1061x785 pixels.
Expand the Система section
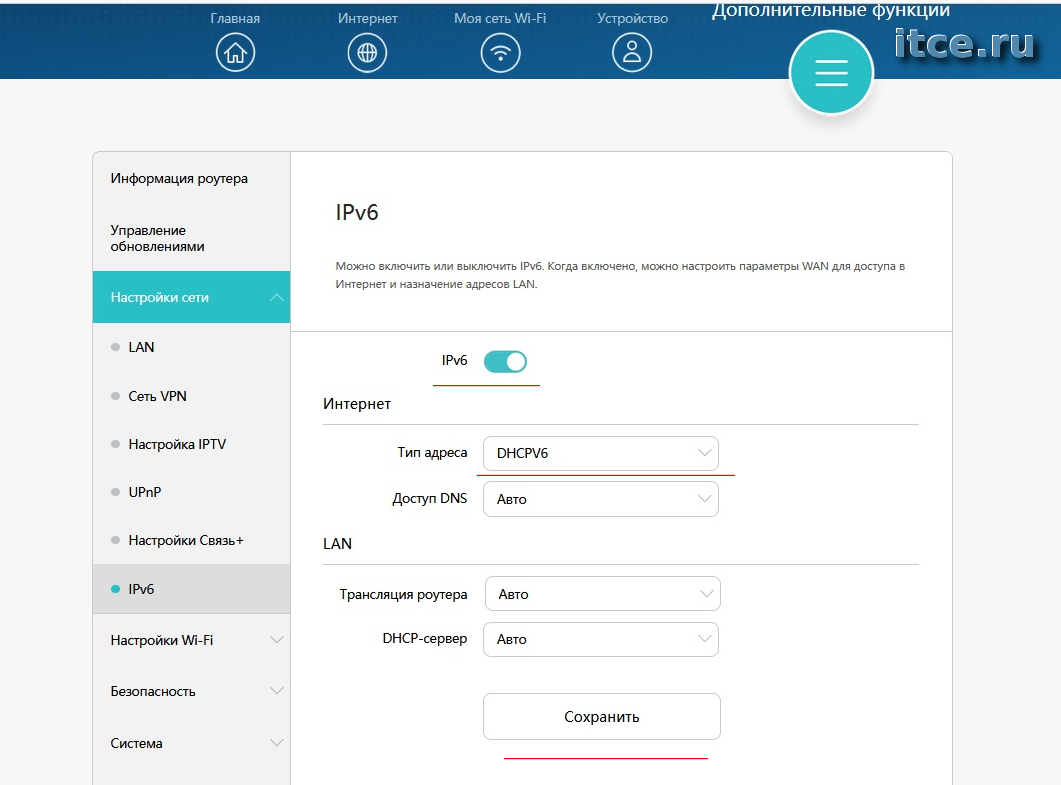coord(191,743)
